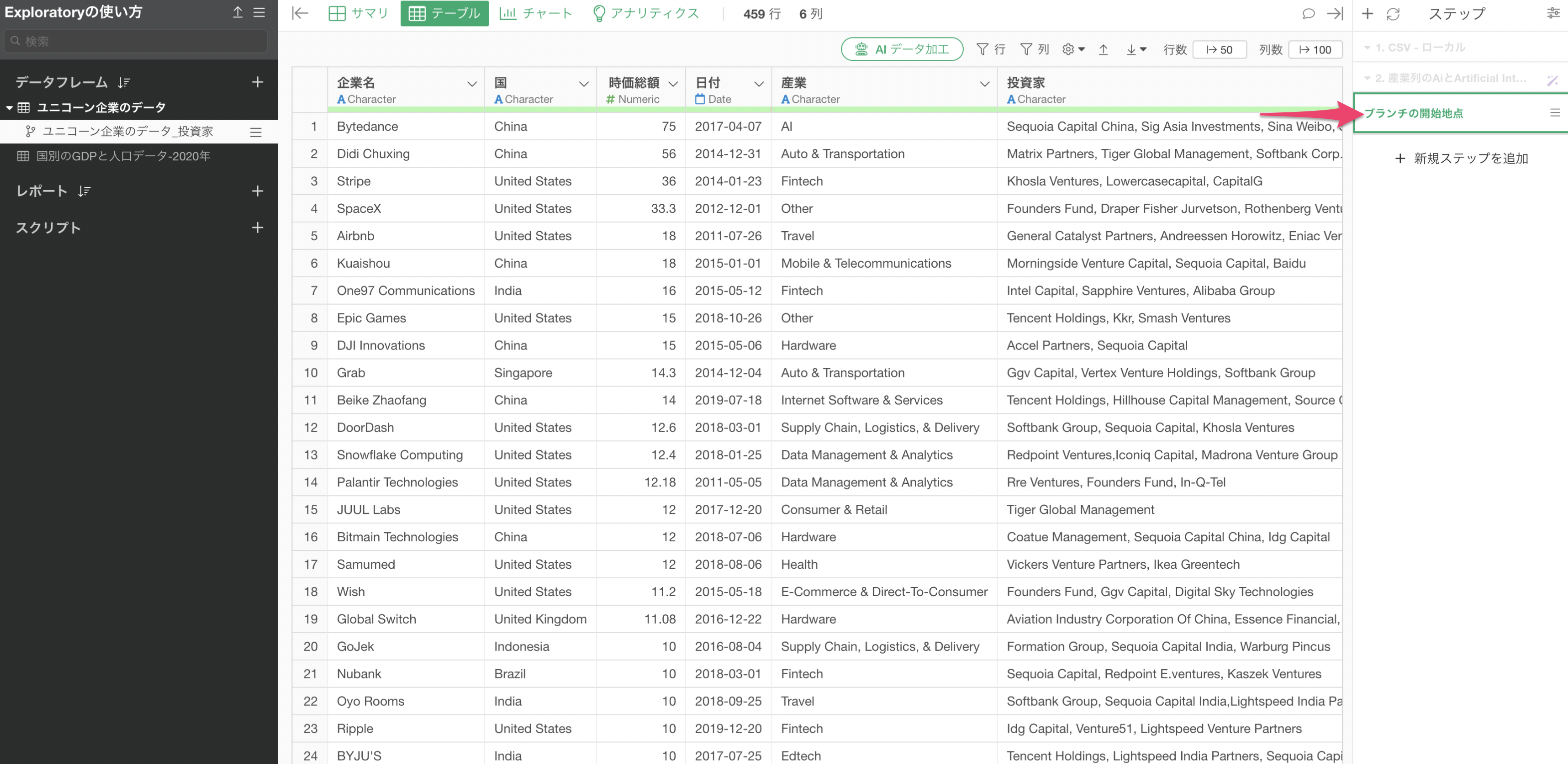Image resolution: width=1568 pixels, height=764 pixels.
Task: Open the ブランチの開始地点 step menu
Action: click(1555, 113)
